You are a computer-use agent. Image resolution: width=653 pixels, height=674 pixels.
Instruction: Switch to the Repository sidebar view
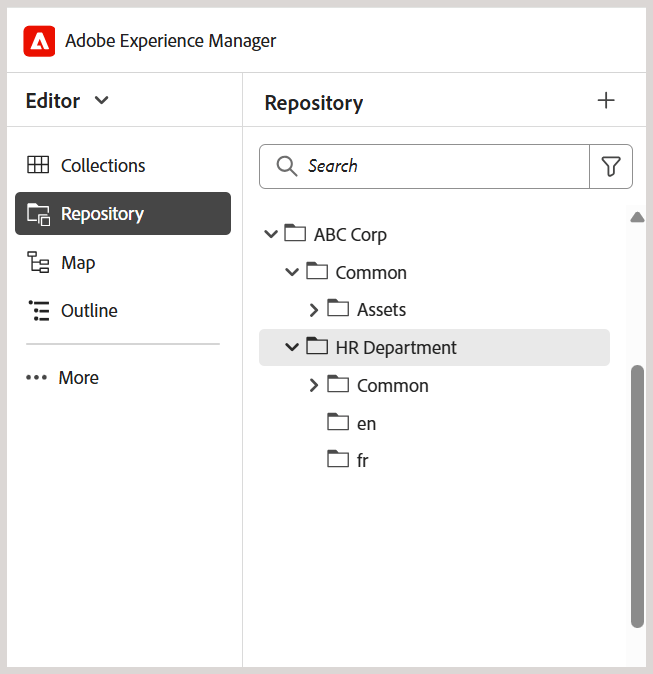click(x=122, y=214)
